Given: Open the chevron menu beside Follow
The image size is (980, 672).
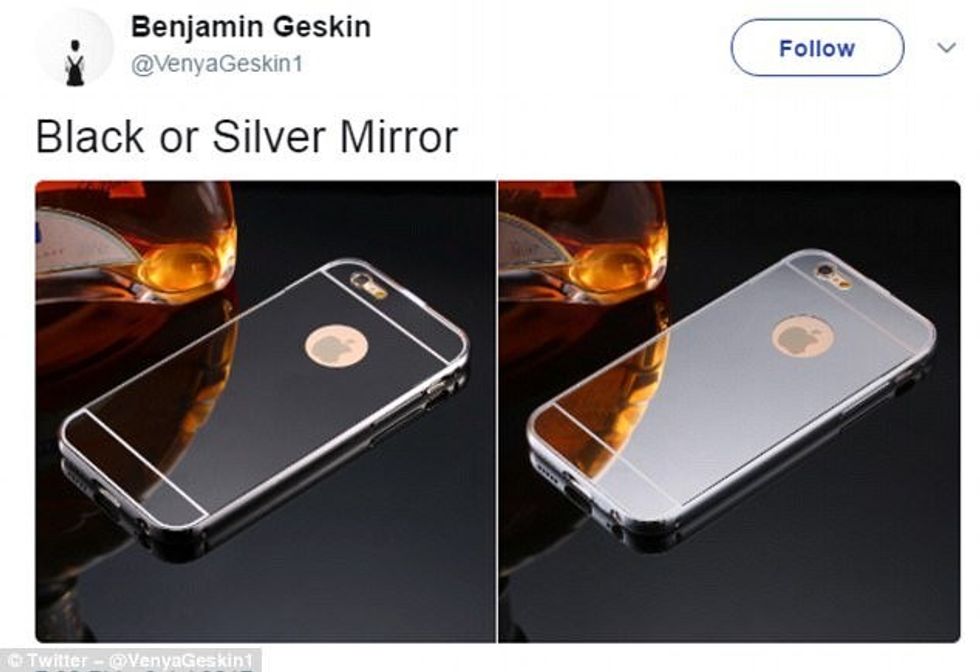Looking at the screenshot, I should tap(947, 48).
